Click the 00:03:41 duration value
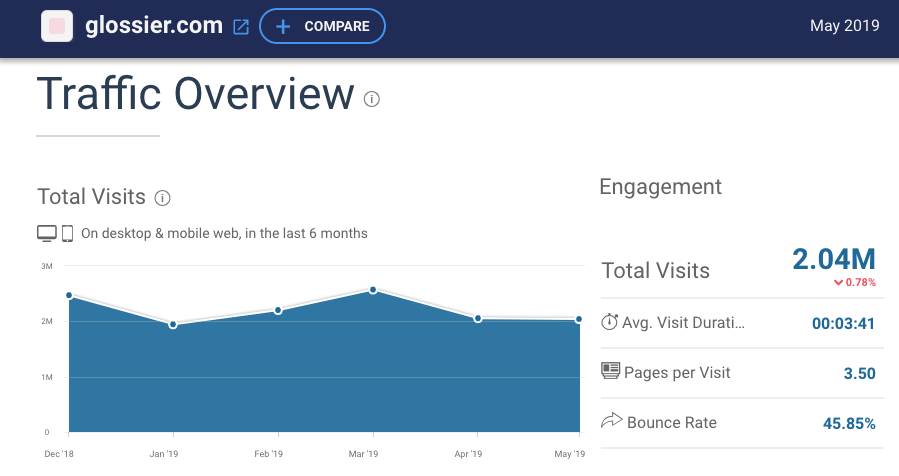This screenshot has width=899, height=476. 843,323
